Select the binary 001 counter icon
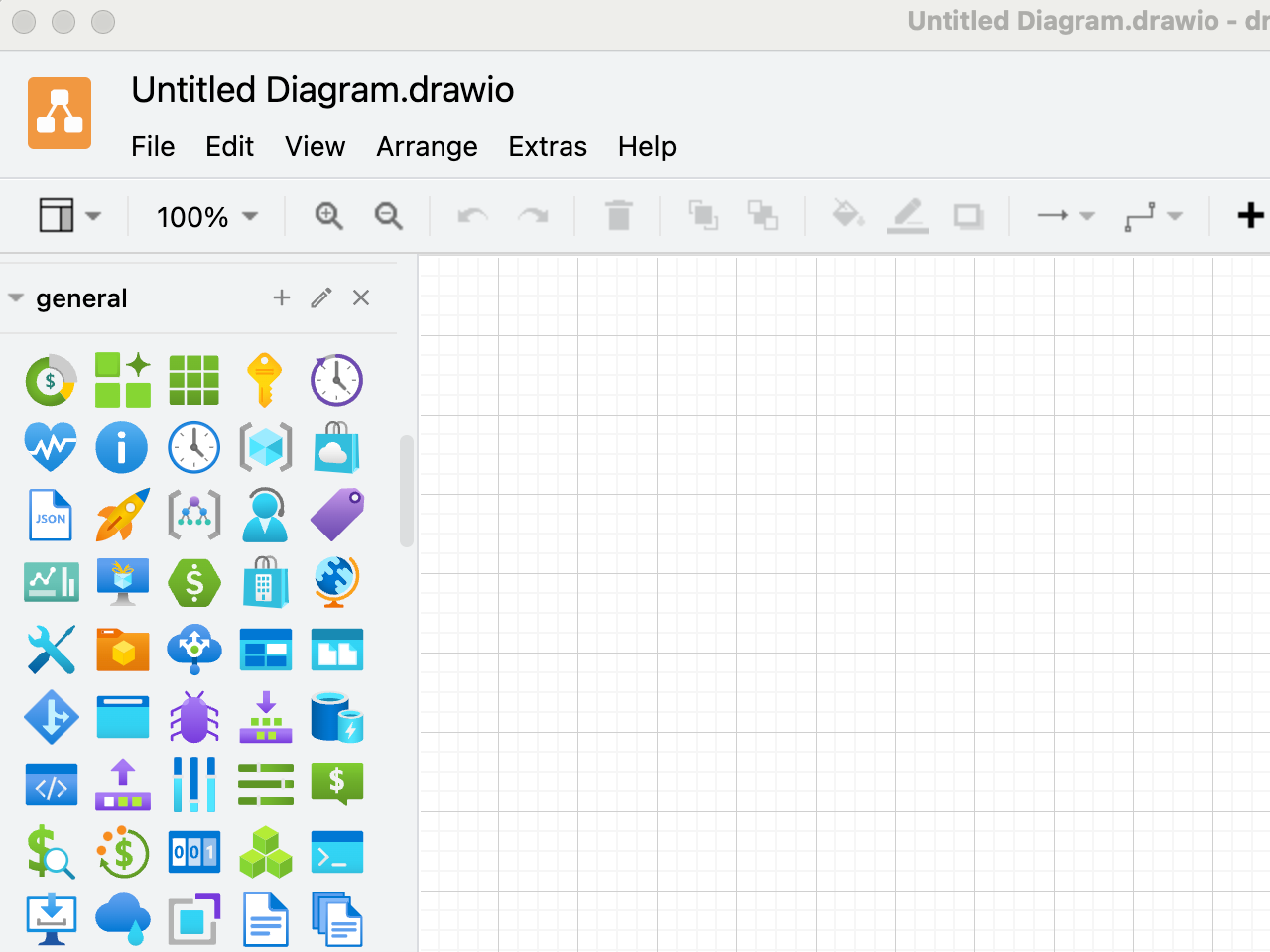The height and width of the screenshot is (952, 1270). [x=193, y=852]
